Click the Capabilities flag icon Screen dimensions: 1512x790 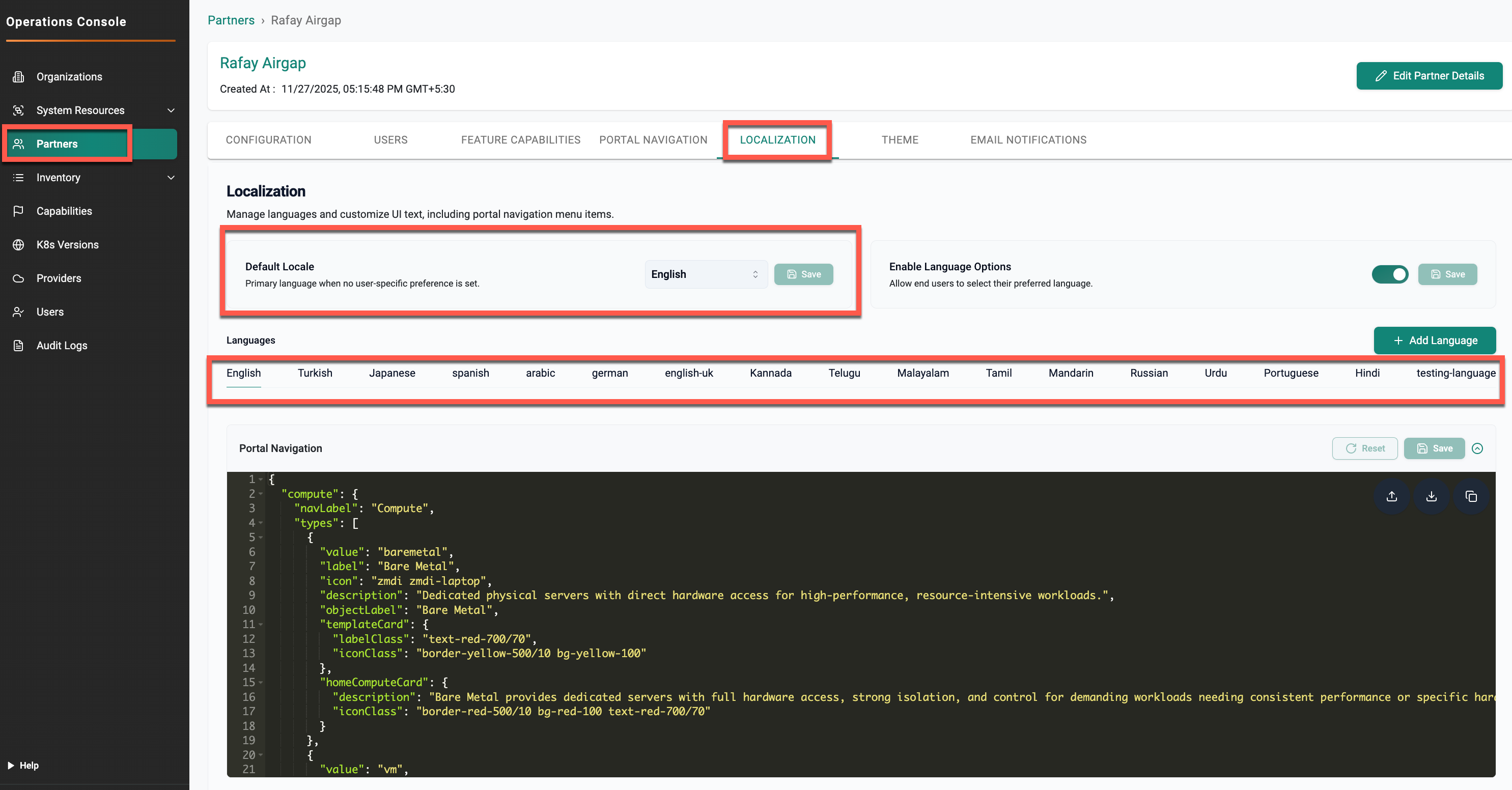pos(19,211)
